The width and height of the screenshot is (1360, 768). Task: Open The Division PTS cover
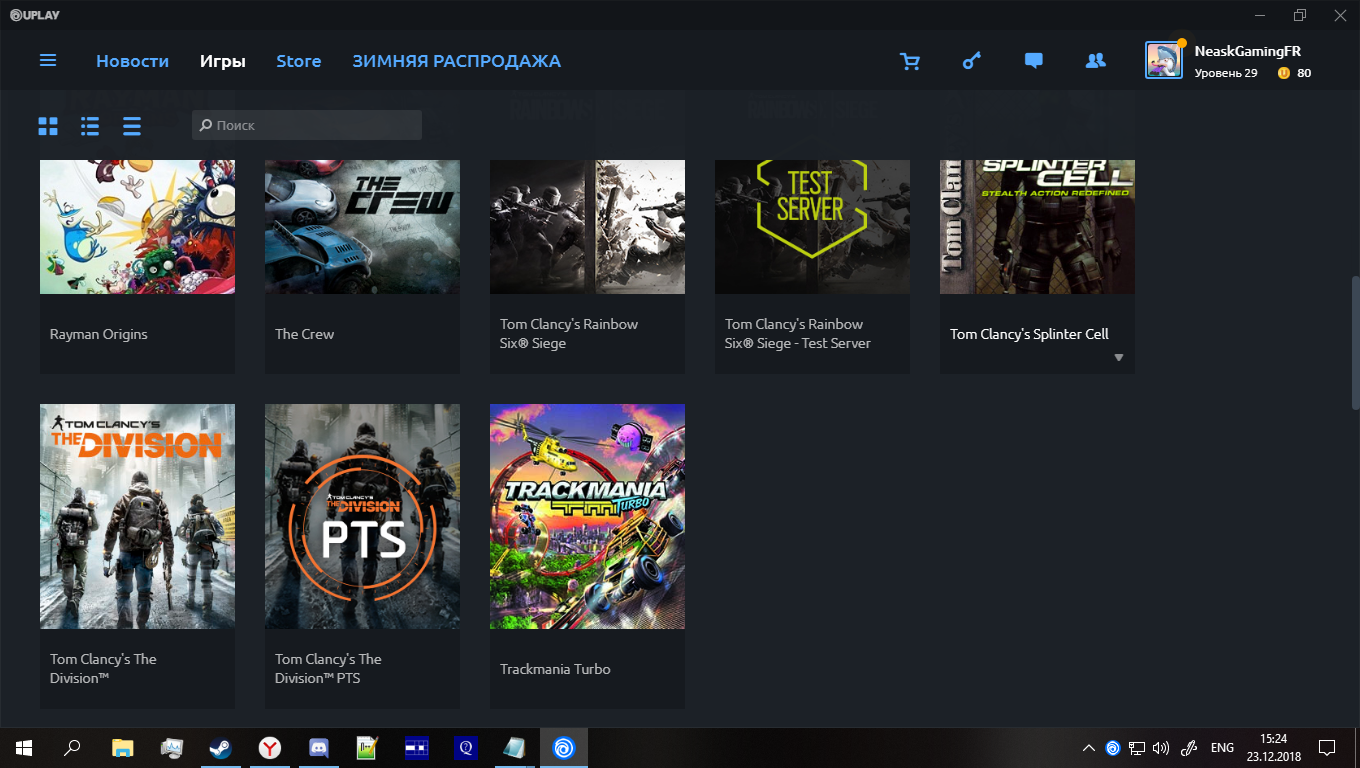pos(362,516)
